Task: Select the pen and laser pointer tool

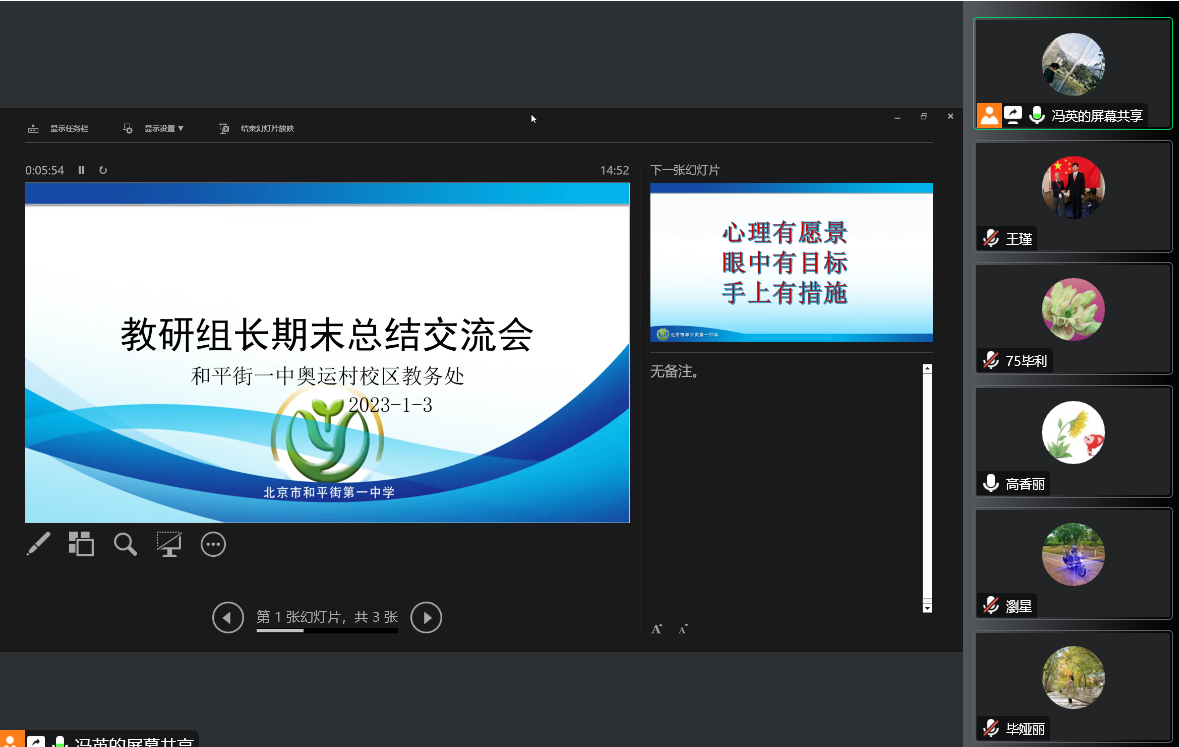Action: click(x=38, y=544)
